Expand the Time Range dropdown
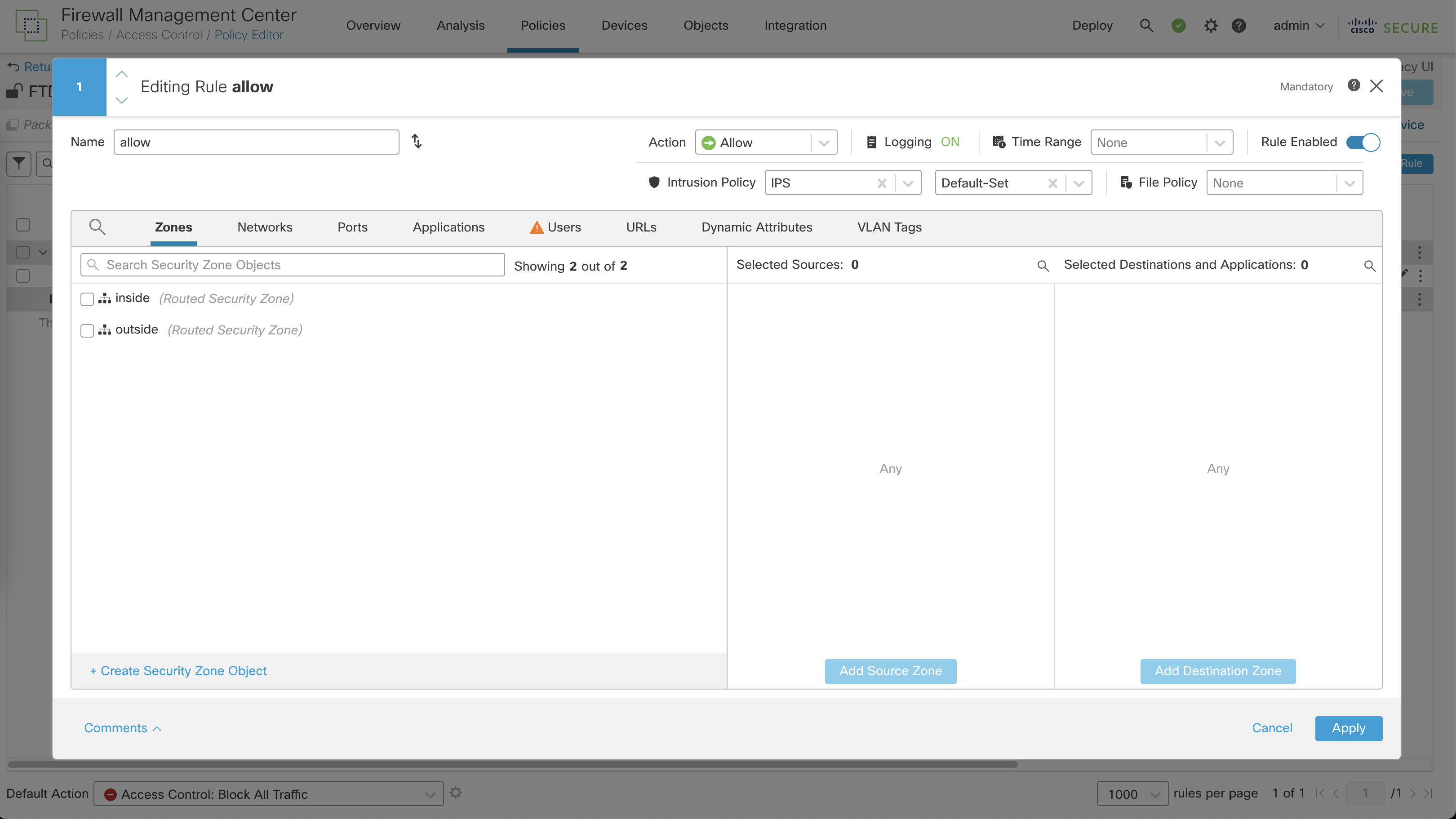The width and height of the screenshot is (1456, 819). tap(1219, 142)
